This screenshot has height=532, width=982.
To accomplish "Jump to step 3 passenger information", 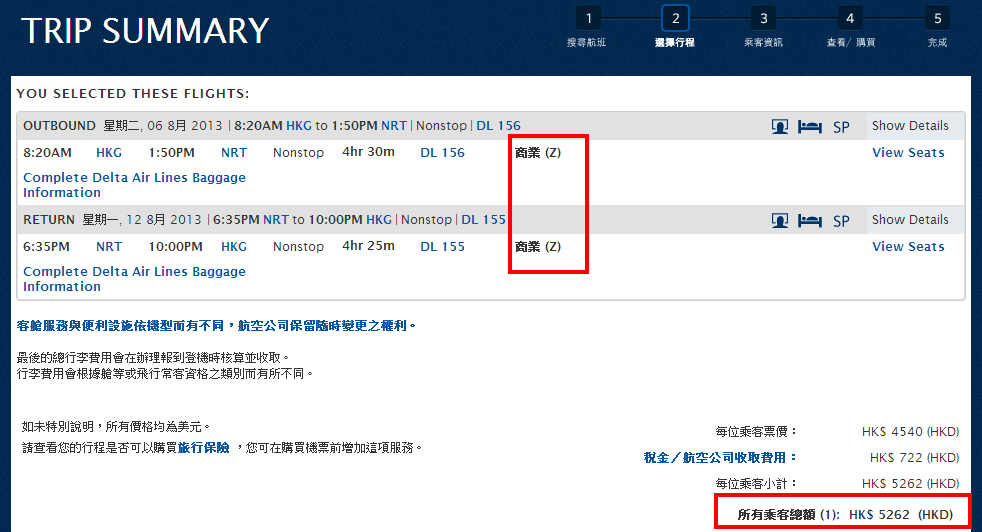I will 763,18.
